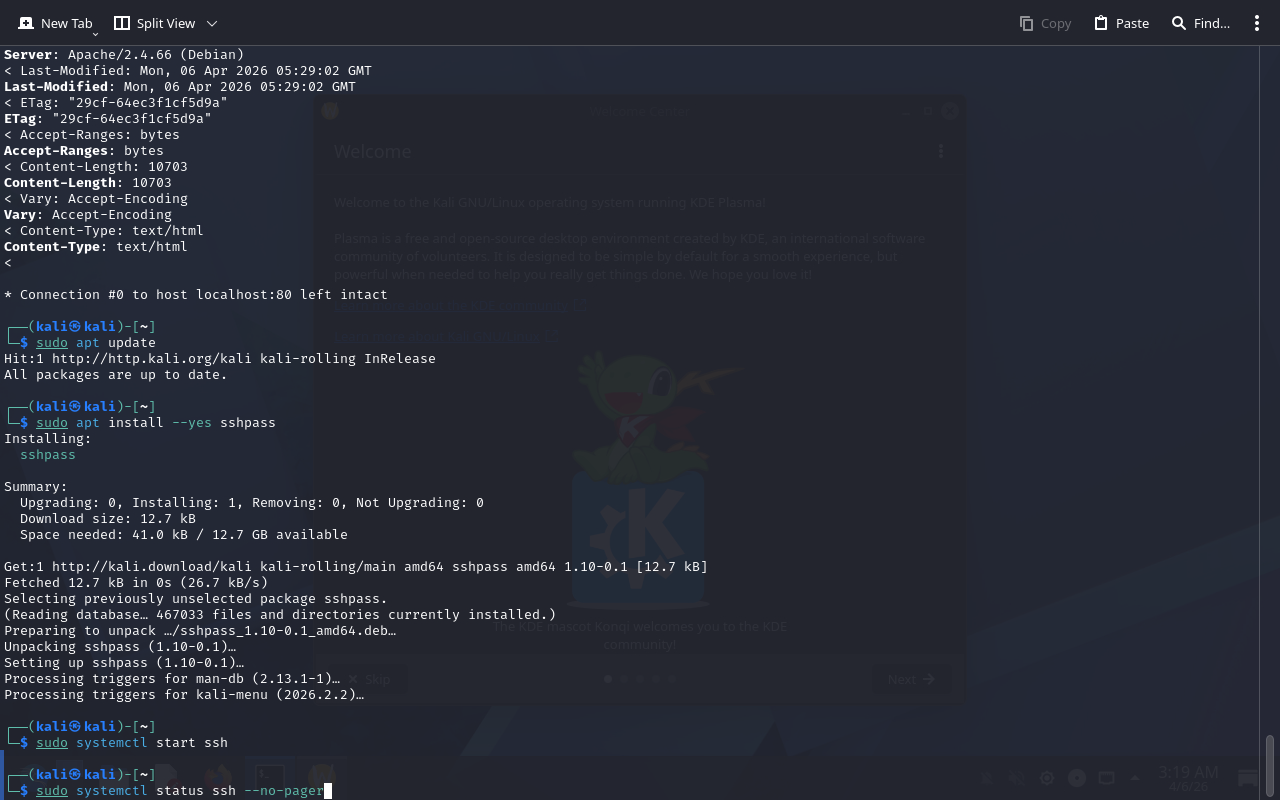Viewport: 1280px width, 800px height.
Task: Click the "New Tab" text label
Action: [x=67, y=23]
